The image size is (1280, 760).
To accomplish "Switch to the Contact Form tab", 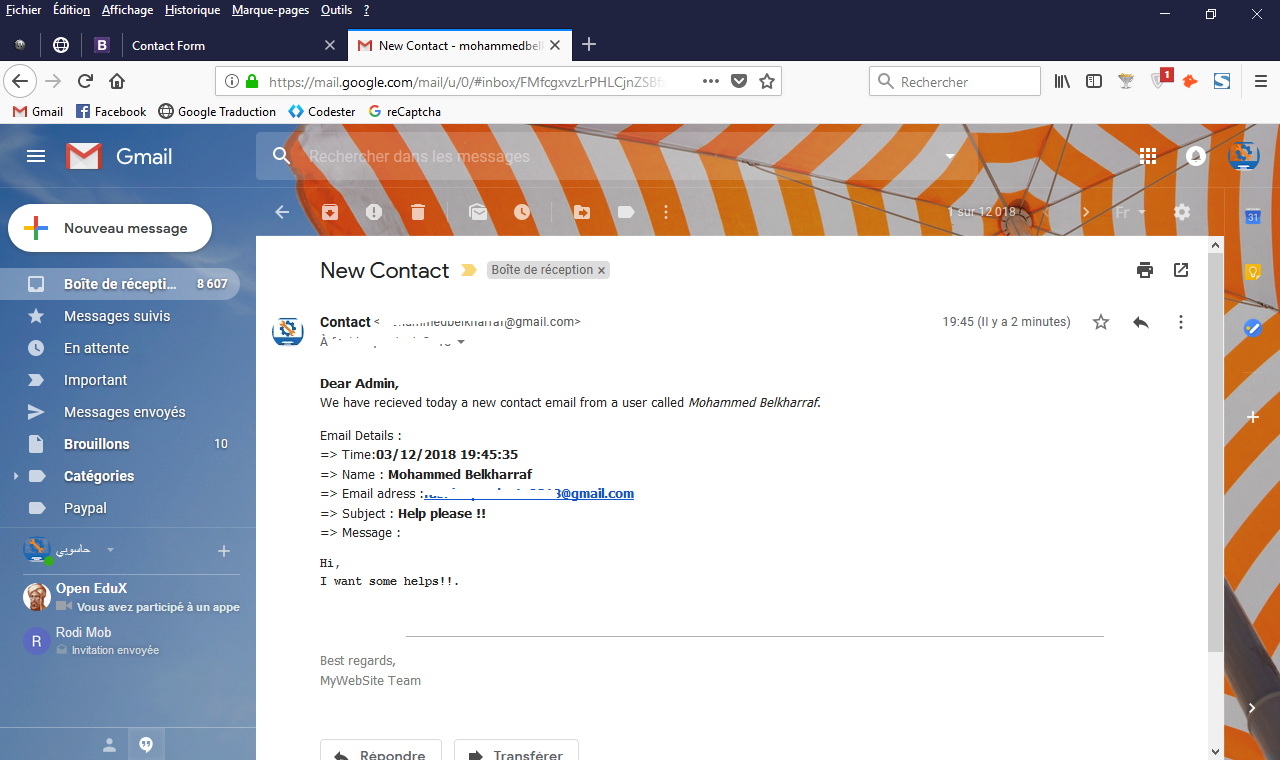I will click(234, 45).
